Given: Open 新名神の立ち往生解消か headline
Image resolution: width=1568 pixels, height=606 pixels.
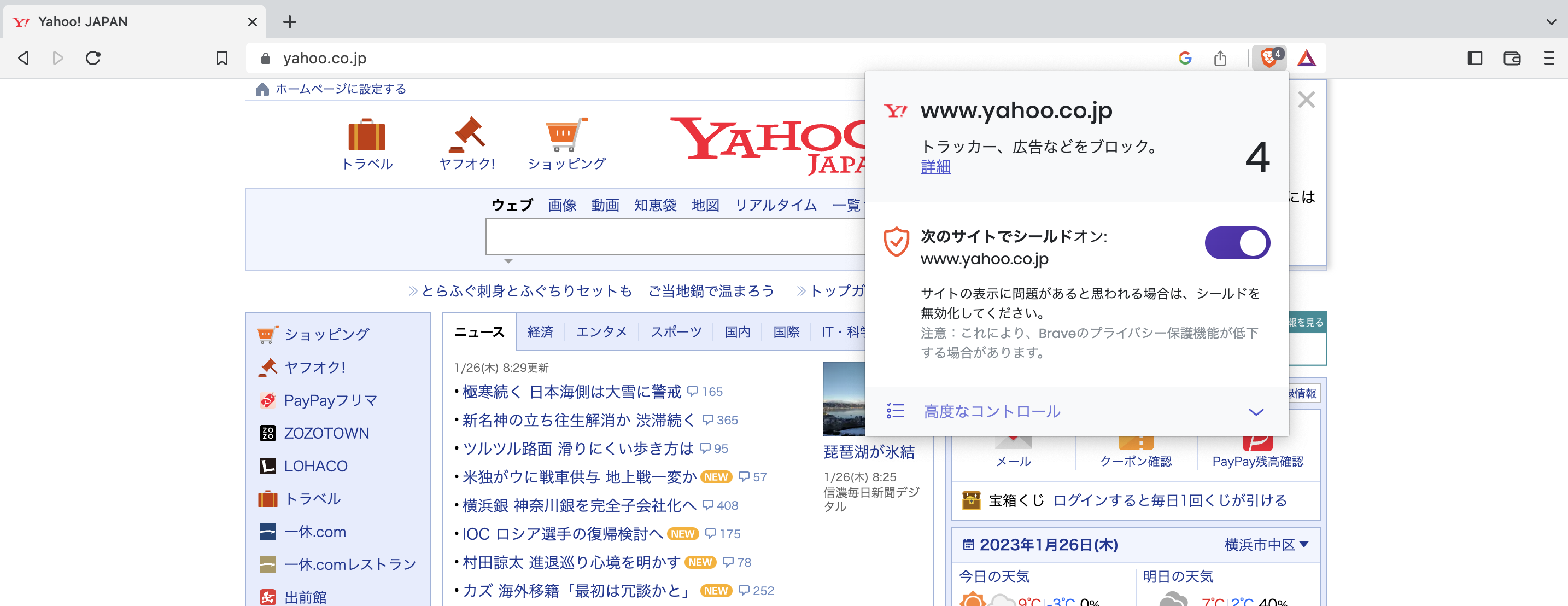Looking at the screenshot, I should point(578,420).
